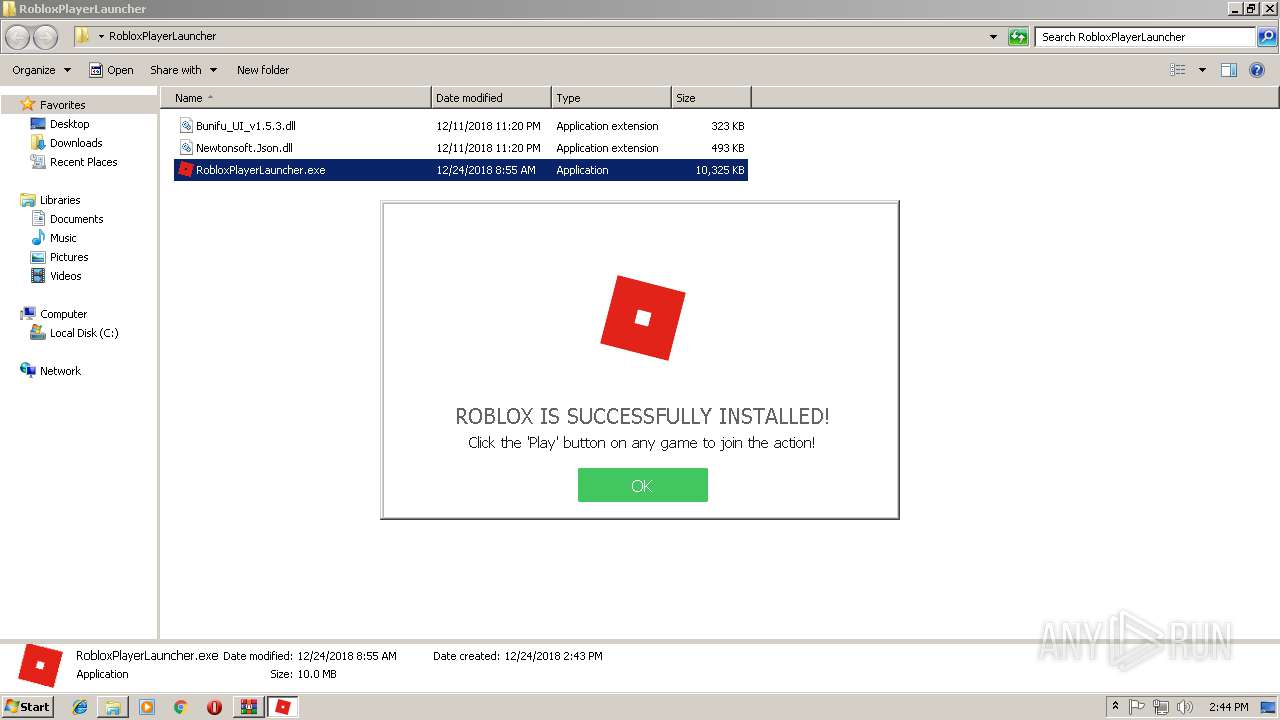Click the blue Help icon

pyautogui.click(x=1257, y=70)
